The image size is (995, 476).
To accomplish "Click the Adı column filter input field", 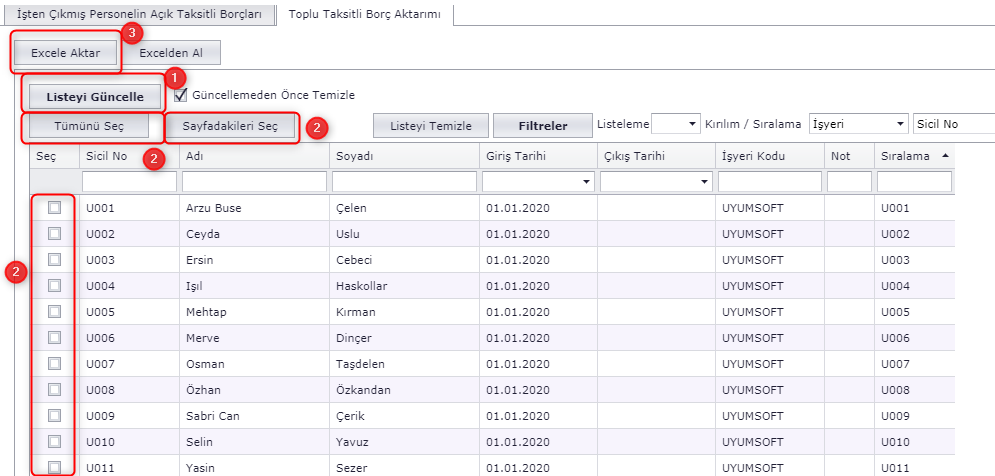I will point(254,182).
